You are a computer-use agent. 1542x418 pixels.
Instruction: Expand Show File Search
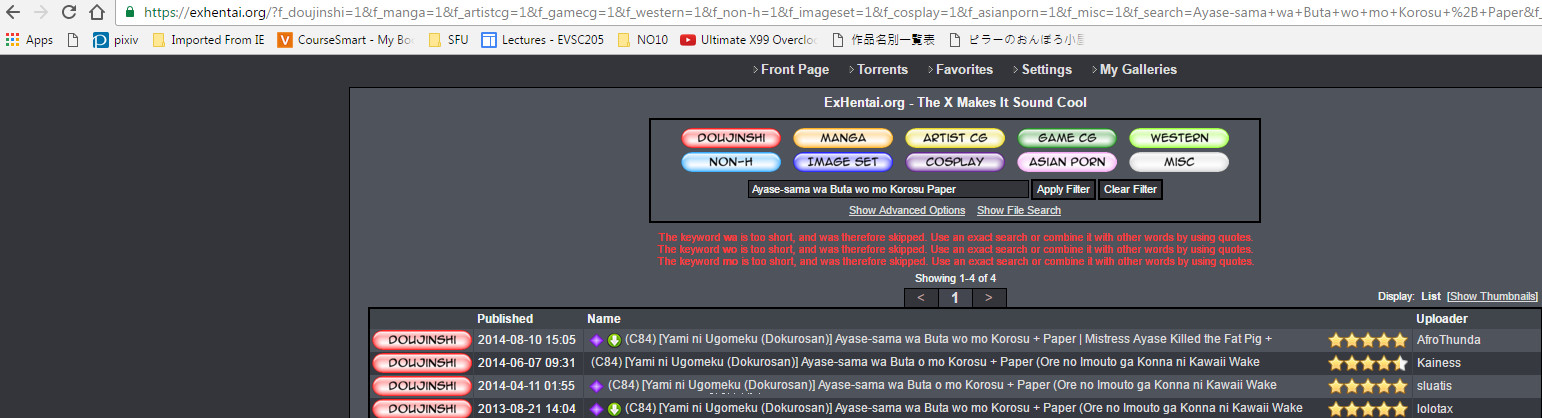[x=1018, y=211]
